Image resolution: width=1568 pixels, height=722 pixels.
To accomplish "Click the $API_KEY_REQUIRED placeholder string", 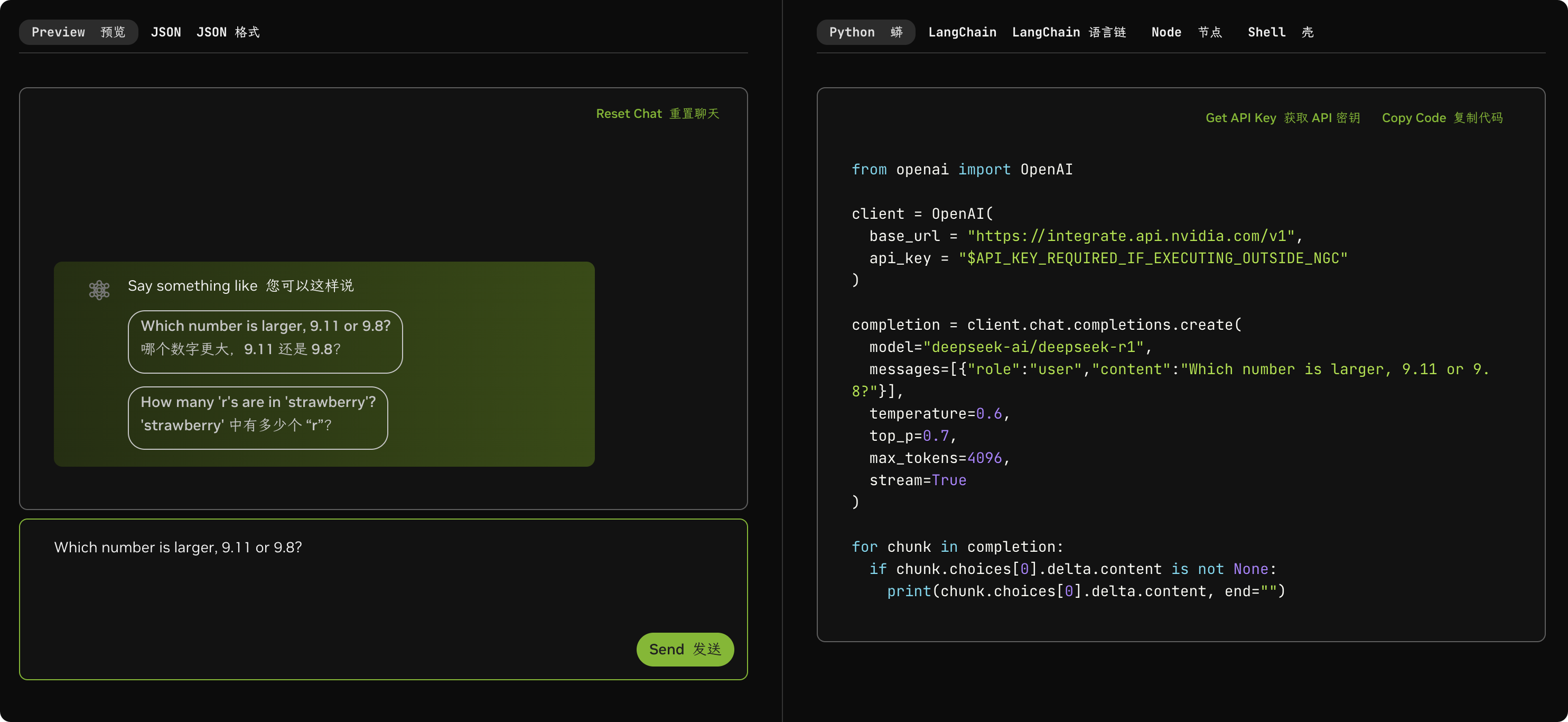I will [1152, 258].
